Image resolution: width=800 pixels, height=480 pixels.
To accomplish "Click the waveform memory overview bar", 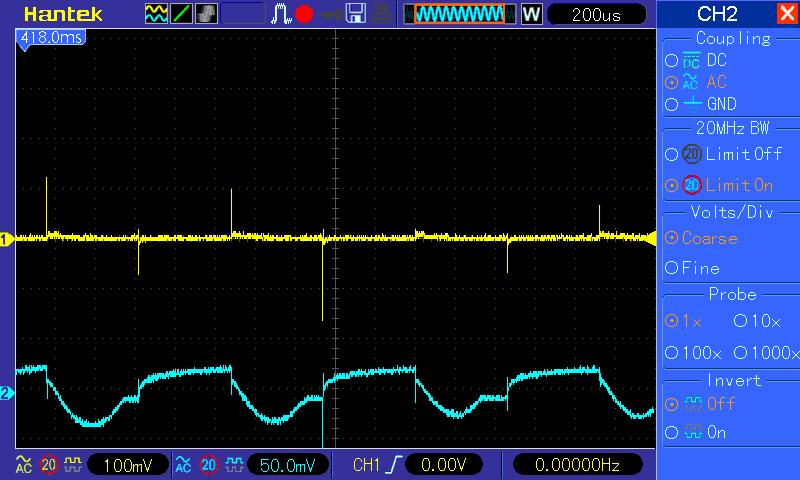I will pos(460,14).
